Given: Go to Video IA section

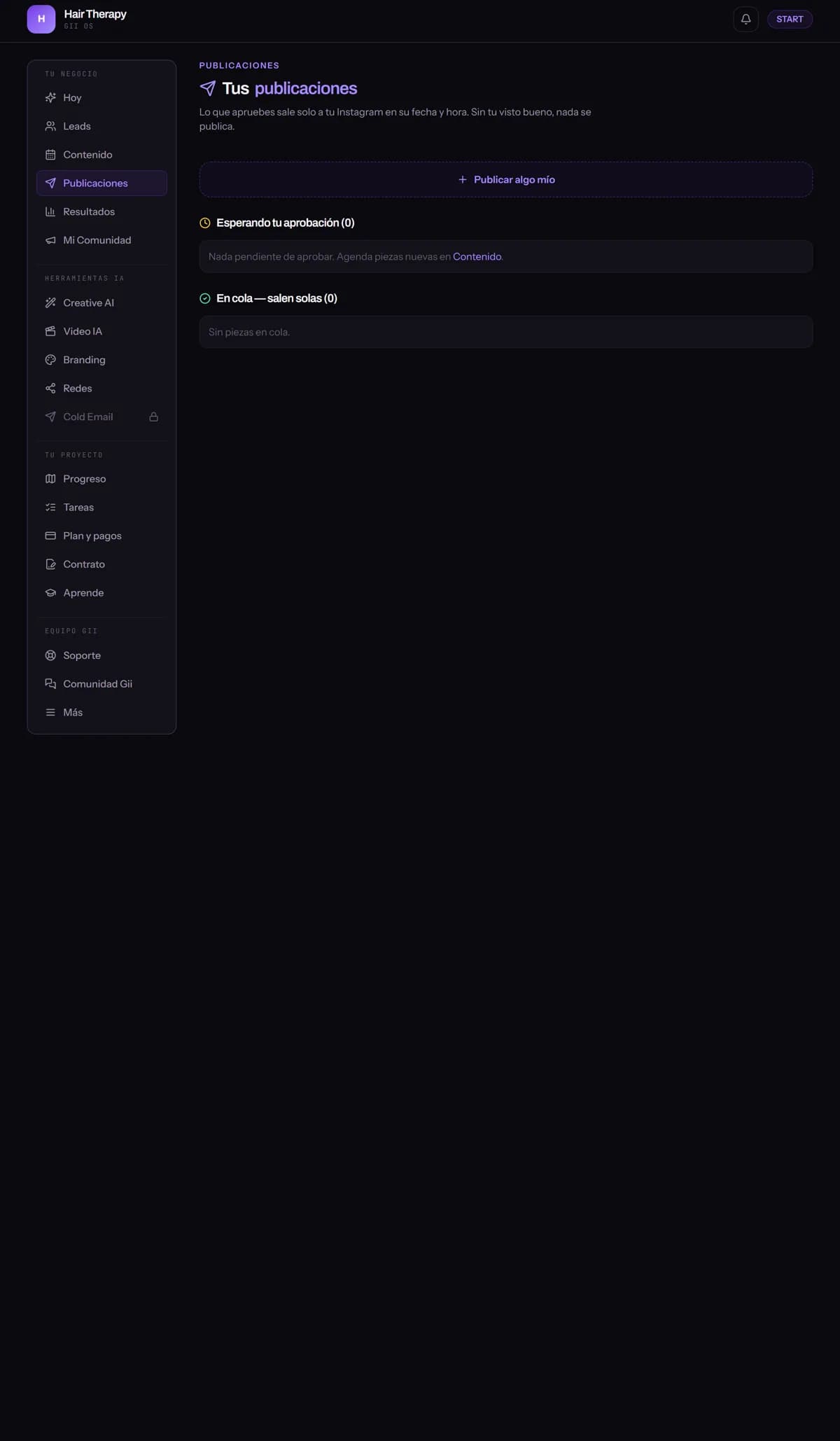Looking at the screenshot, I should pos(101,331).
